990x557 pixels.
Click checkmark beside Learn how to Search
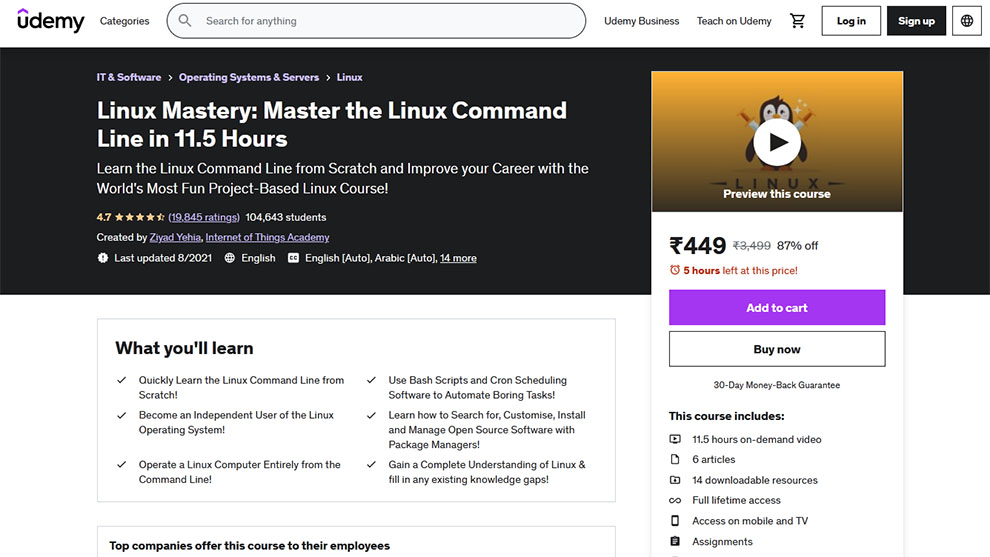[371, 415]
